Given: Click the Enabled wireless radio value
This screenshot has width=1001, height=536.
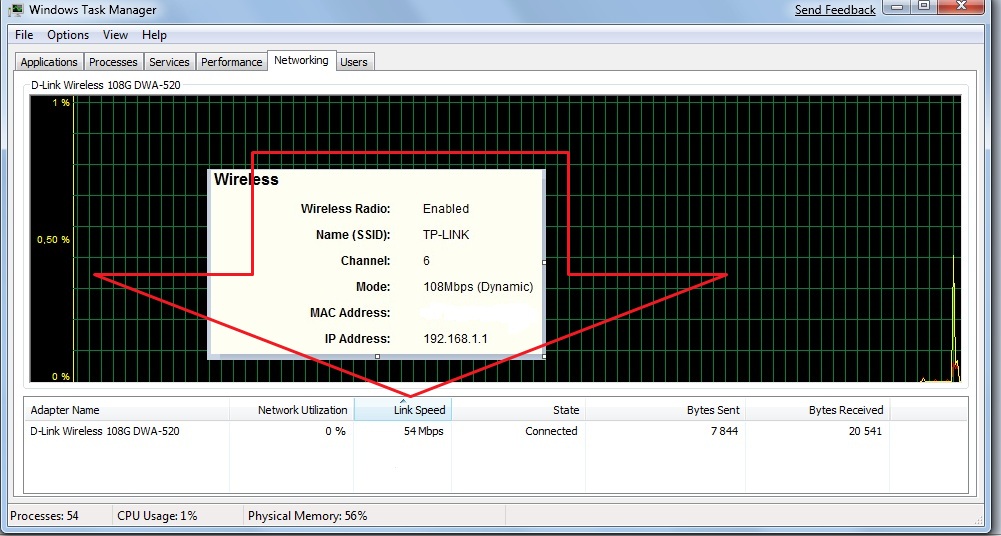Looking at the screenshot, I should point(446,209).
